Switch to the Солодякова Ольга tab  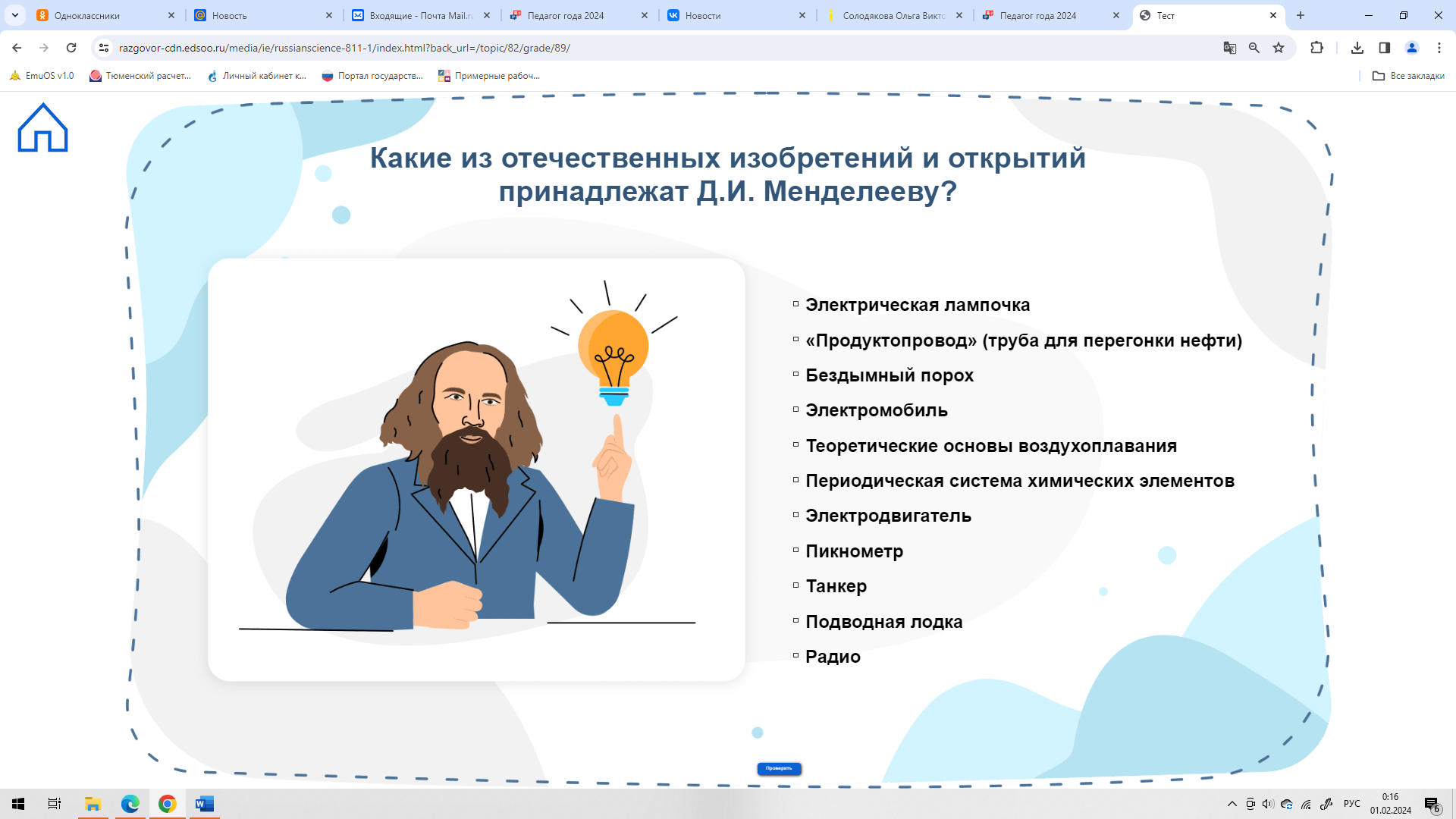(x=895, y=15)
